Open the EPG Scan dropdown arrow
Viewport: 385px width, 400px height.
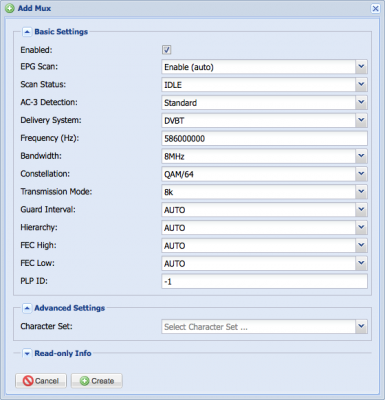pyautogui.click(x=361, y=67)
